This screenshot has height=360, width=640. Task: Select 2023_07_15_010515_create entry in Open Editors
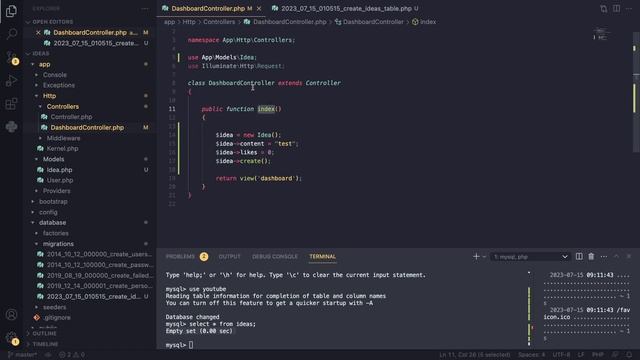[96, 43]
